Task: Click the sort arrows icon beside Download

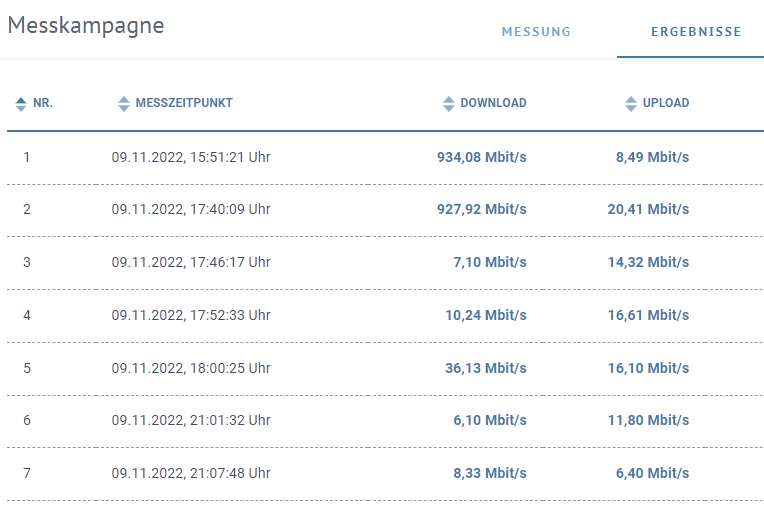Action: [x=449, y=103]
